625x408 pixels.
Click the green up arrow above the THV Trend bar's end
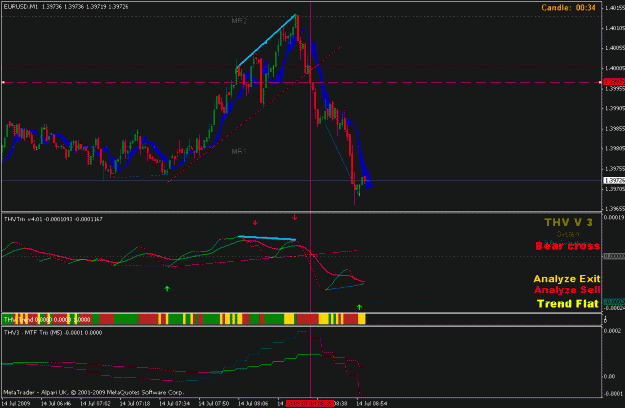[360, 307]
